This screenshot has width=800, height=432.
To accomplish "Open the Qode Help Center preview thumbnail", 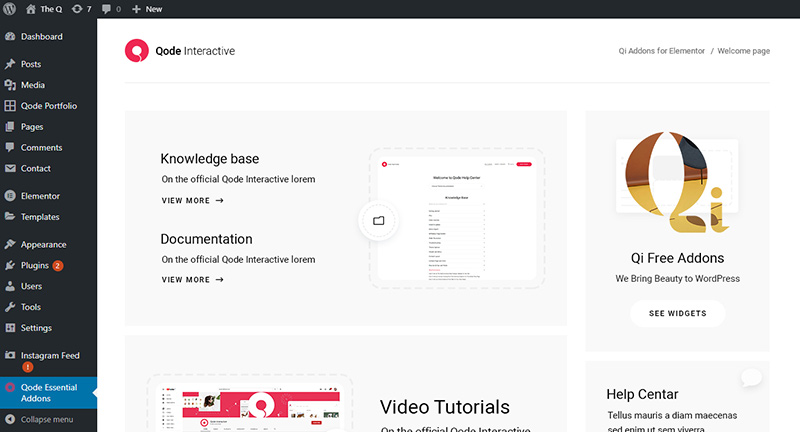I will point(457,218).
